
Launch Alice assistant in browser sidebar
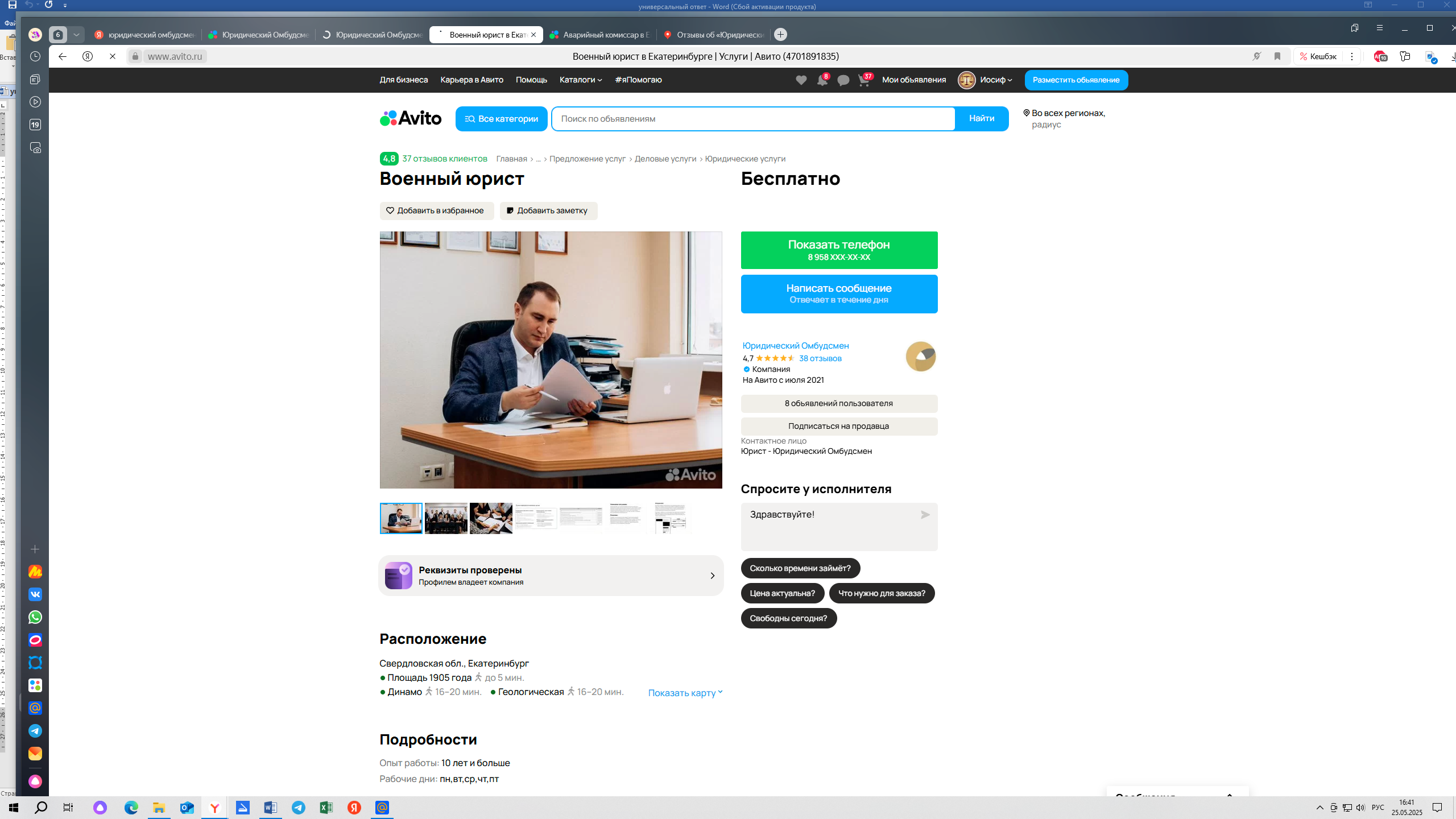35,781
